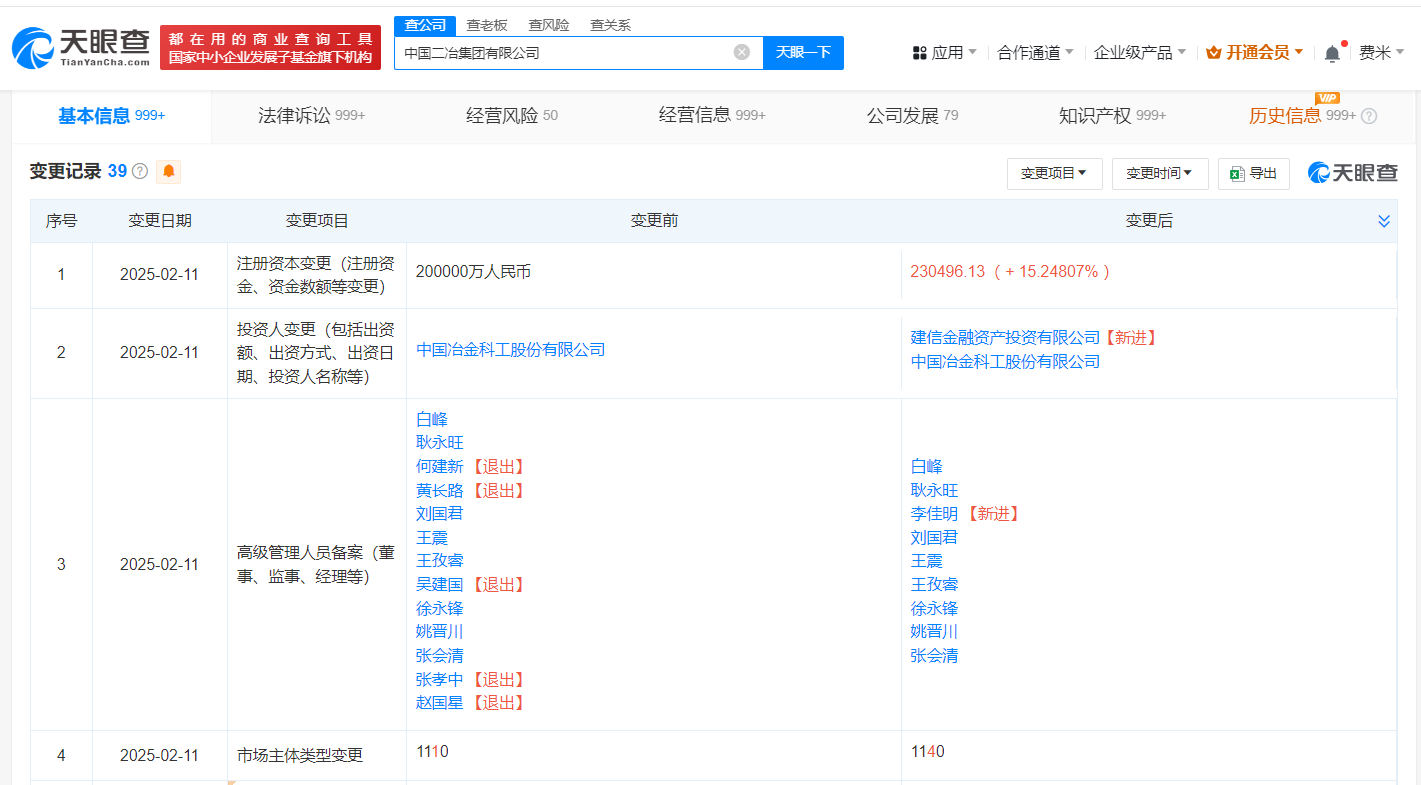The width and height of the screenshot is (1421, 785).
Task: Expand the table with the double chevron icon
Action: 1384,221
